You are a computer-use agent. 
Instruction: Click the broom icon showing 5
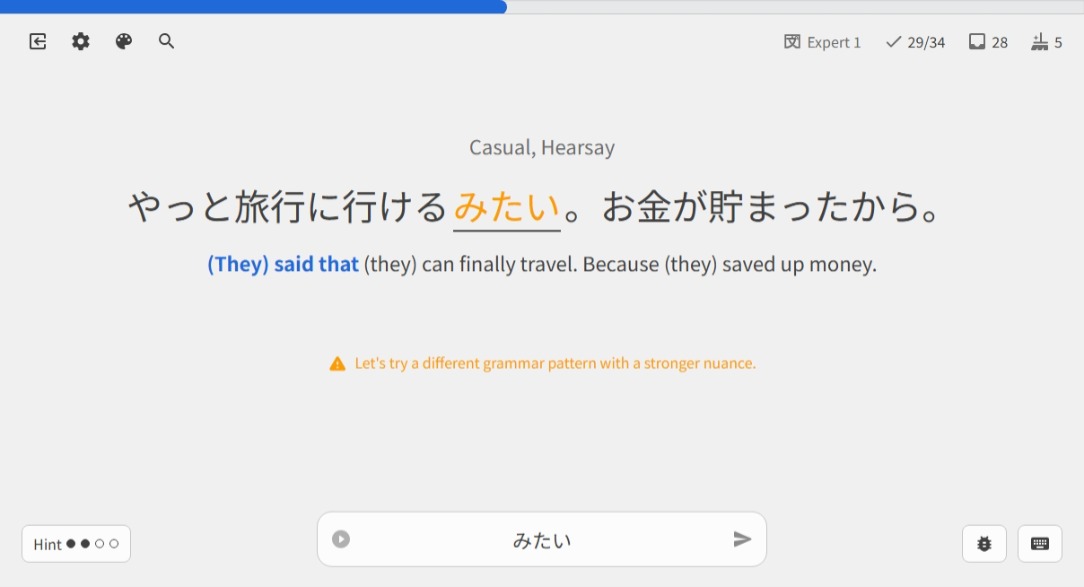click(1047, 42)
